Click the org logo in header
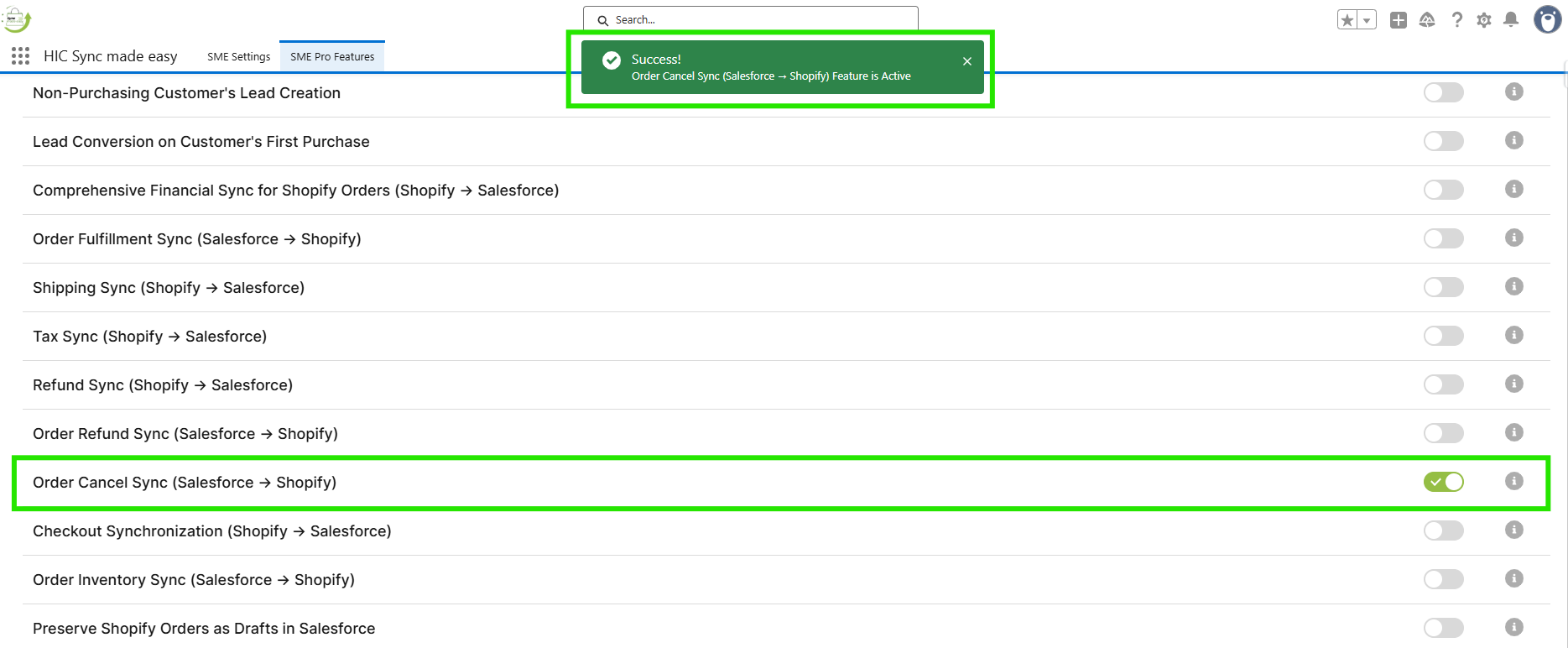1568x648 pixels. (17, 18)
